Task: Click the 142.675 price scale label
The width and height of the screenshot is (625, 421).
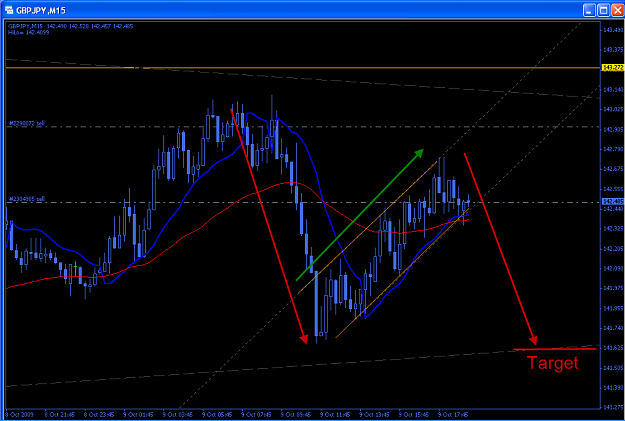Action: click(x=613, y=169)
